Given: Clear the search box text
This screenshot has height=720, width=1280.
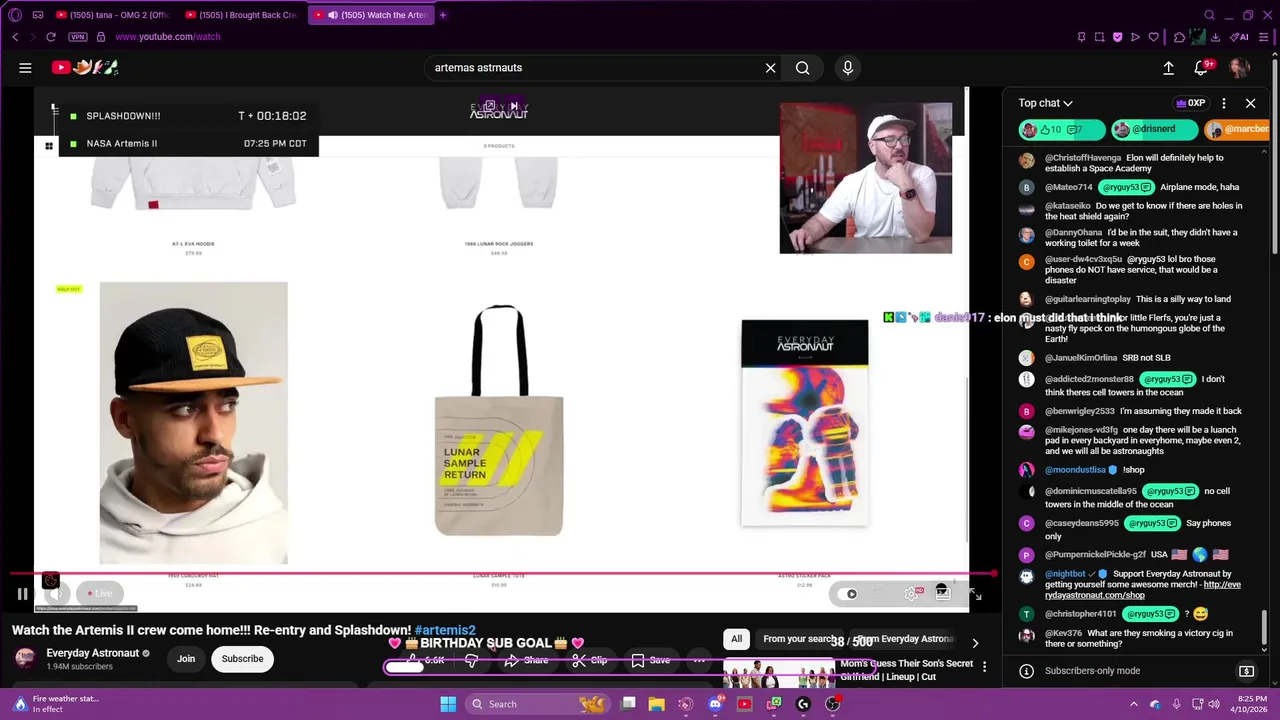Looking at the screenshot, I should click(x=770, y=68).
